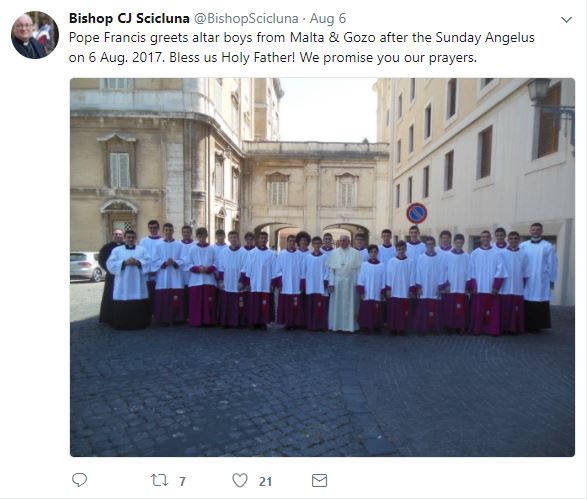Click the white-robed figure in the photo
The height and width of the screenshot is (500, 587).
coord(344,284)
